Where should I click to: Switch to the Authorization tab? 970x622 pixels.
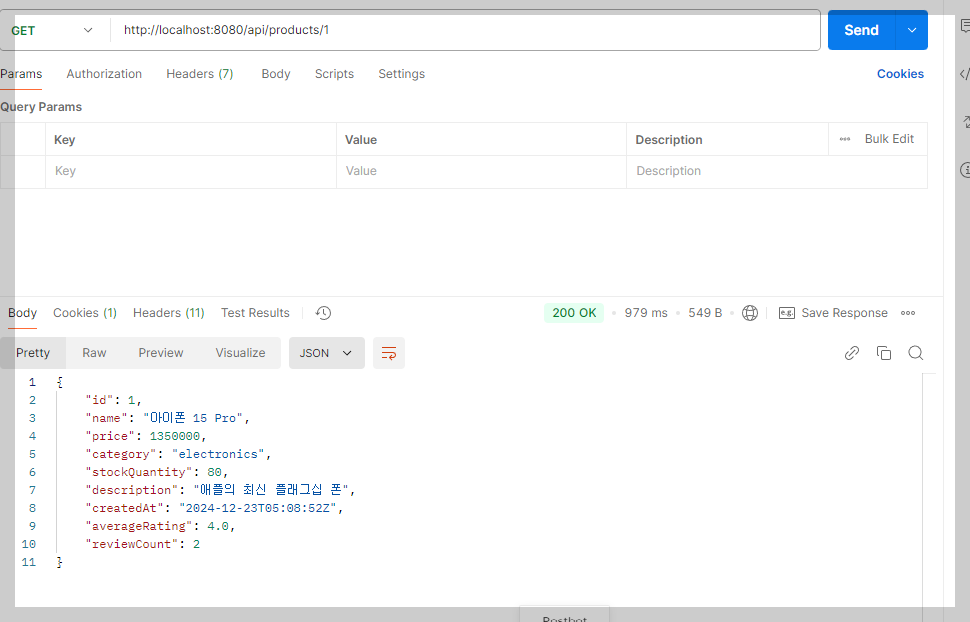point(104,74)
